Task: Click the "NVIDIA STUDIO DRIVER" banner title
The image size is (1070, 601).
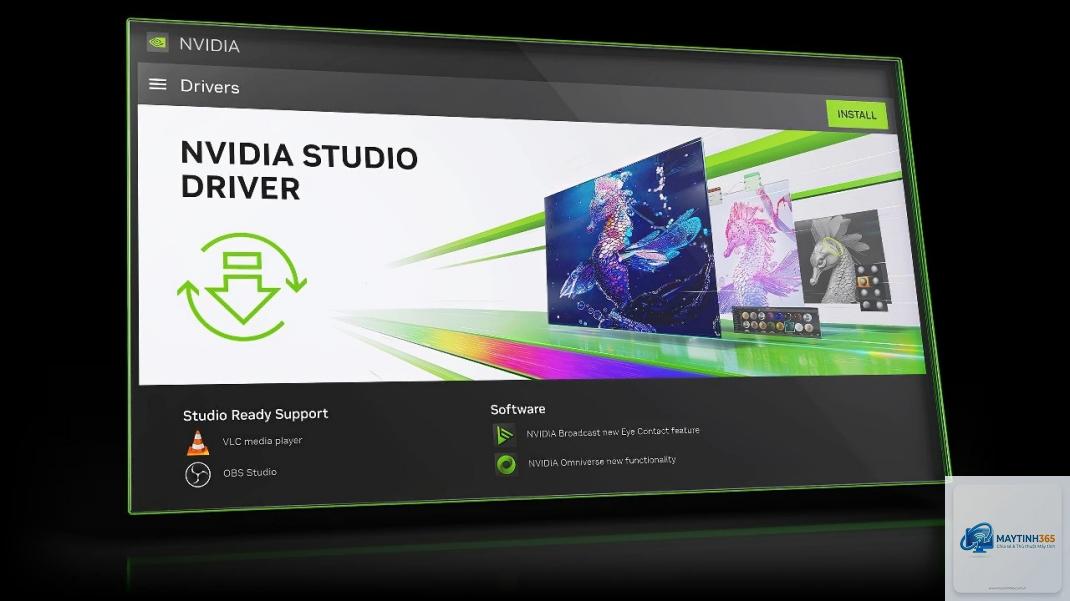Action: (299, 171)
